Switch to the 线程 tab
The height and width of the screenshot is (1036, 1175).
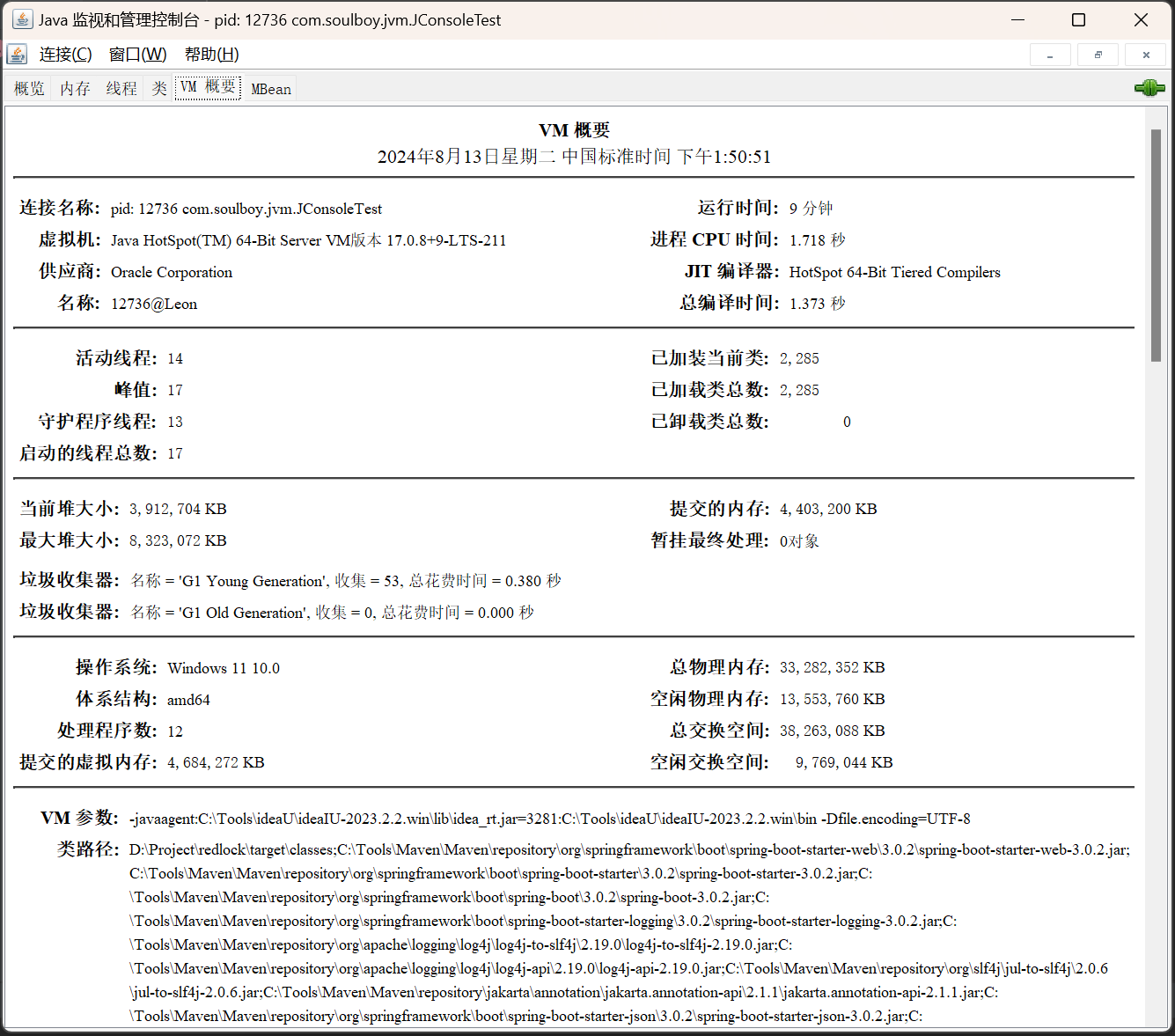[121, 89]
